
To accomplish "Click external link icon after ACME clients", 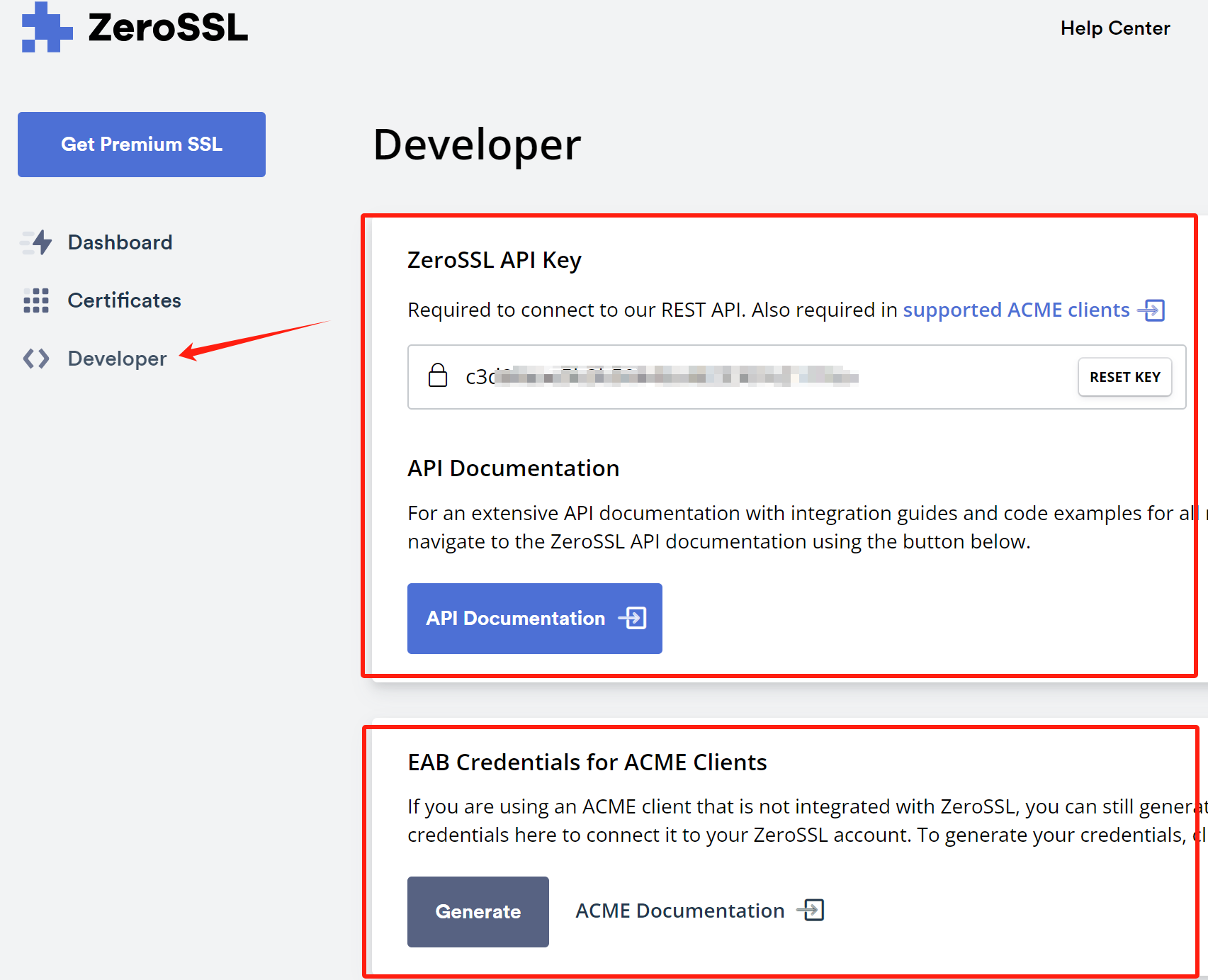I will pos(1151,310).
